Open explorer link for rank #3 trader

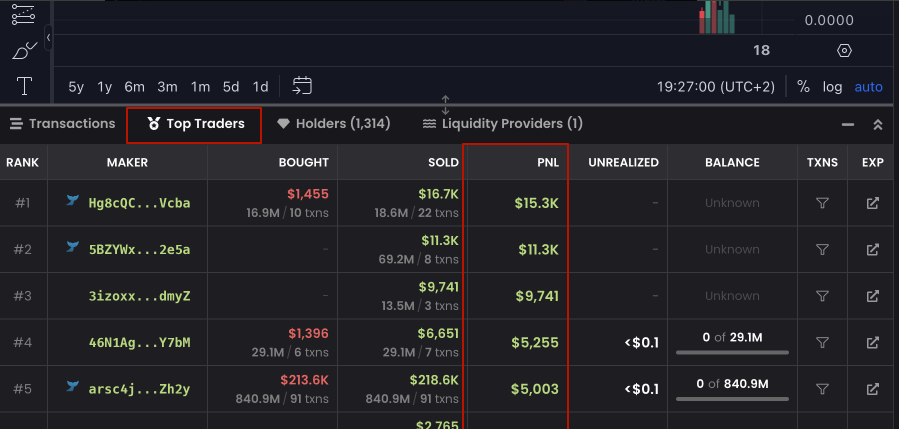point(873,296)
